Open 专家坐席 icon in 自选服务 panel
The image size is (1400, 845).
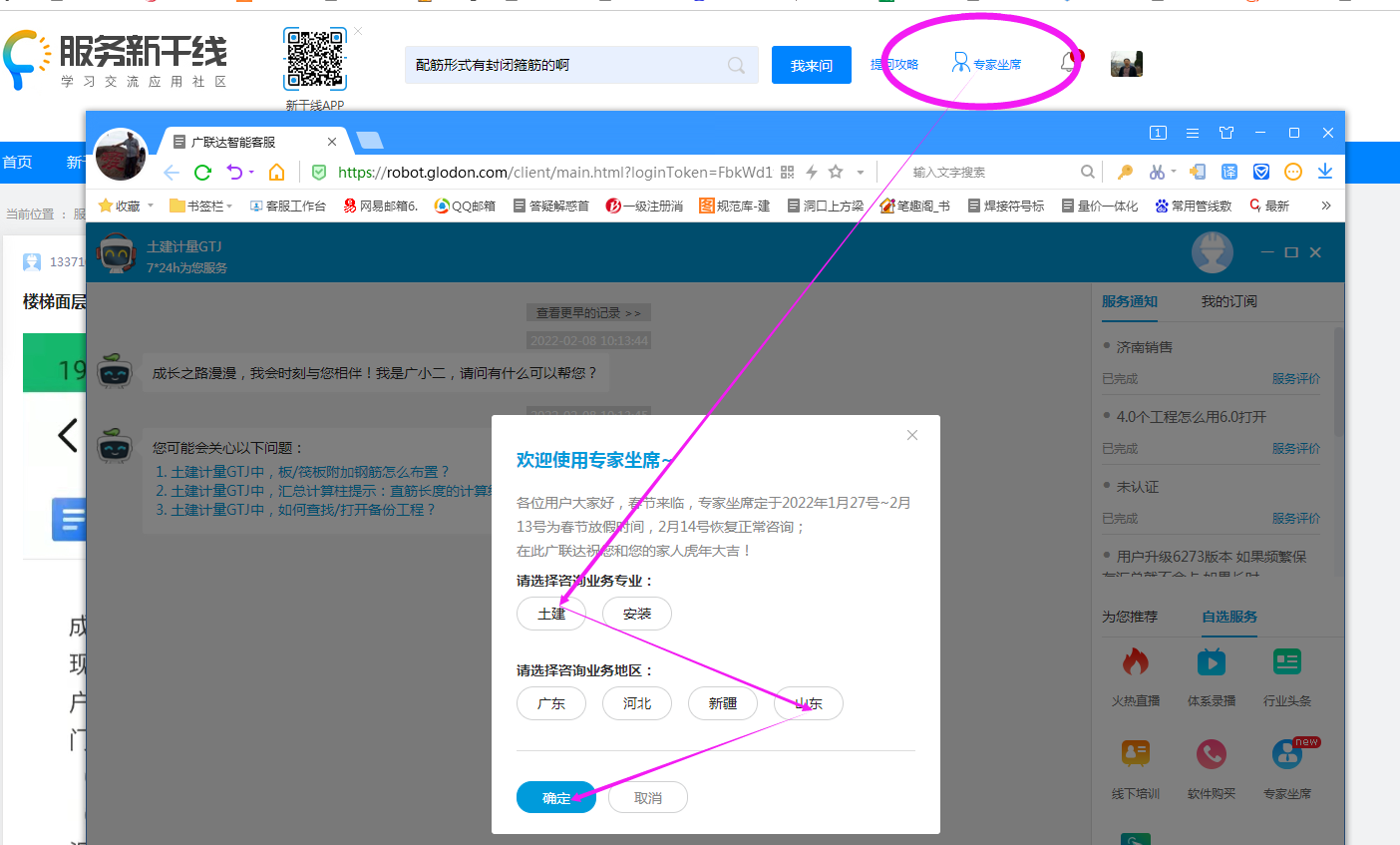click(1287, 754)
